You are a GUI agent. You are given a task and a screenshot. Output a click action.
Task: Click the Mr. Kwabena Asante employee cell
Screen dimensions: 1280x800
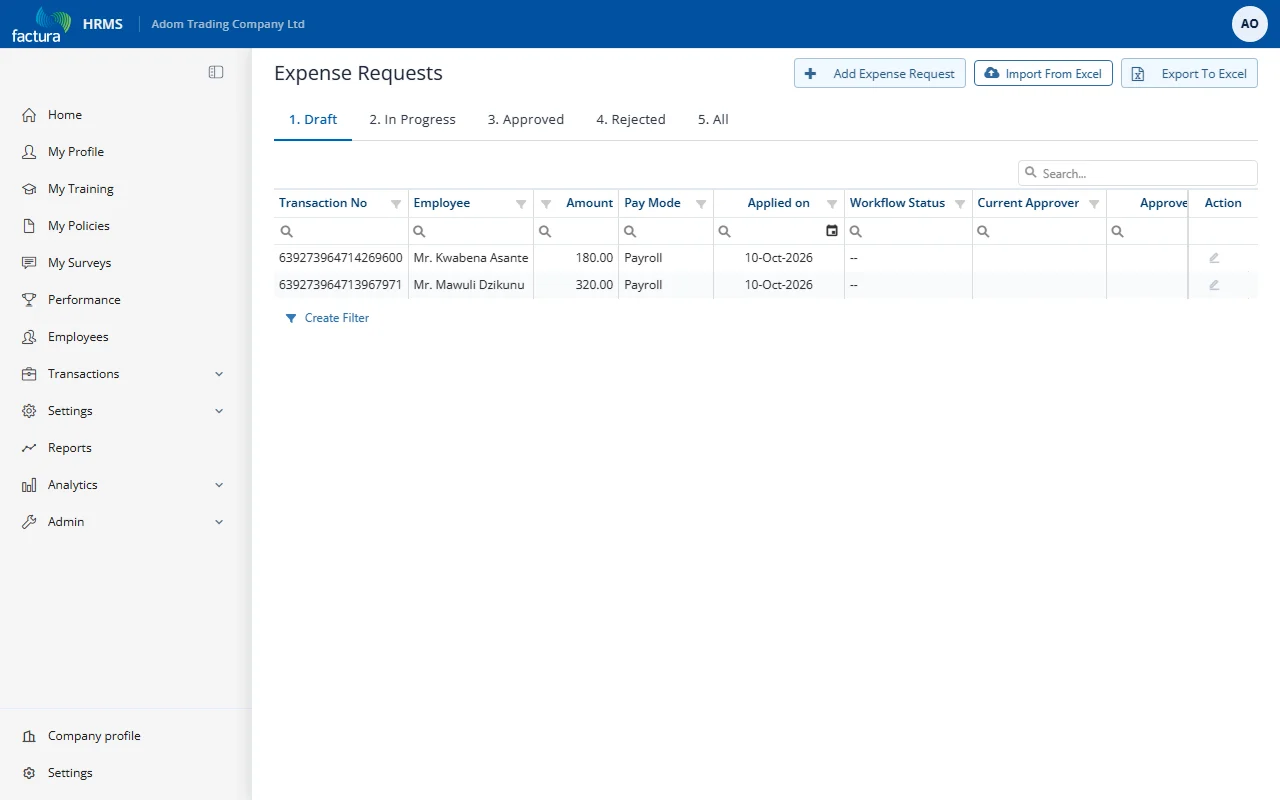pos(471,258)
